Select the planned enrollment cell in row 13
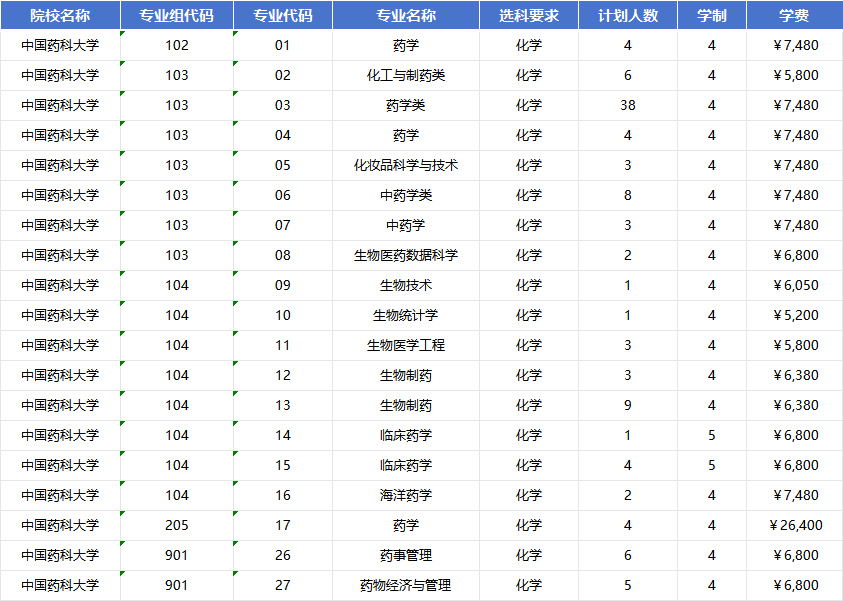The width and height of the screenshot is (843, 601). point(628,405)
